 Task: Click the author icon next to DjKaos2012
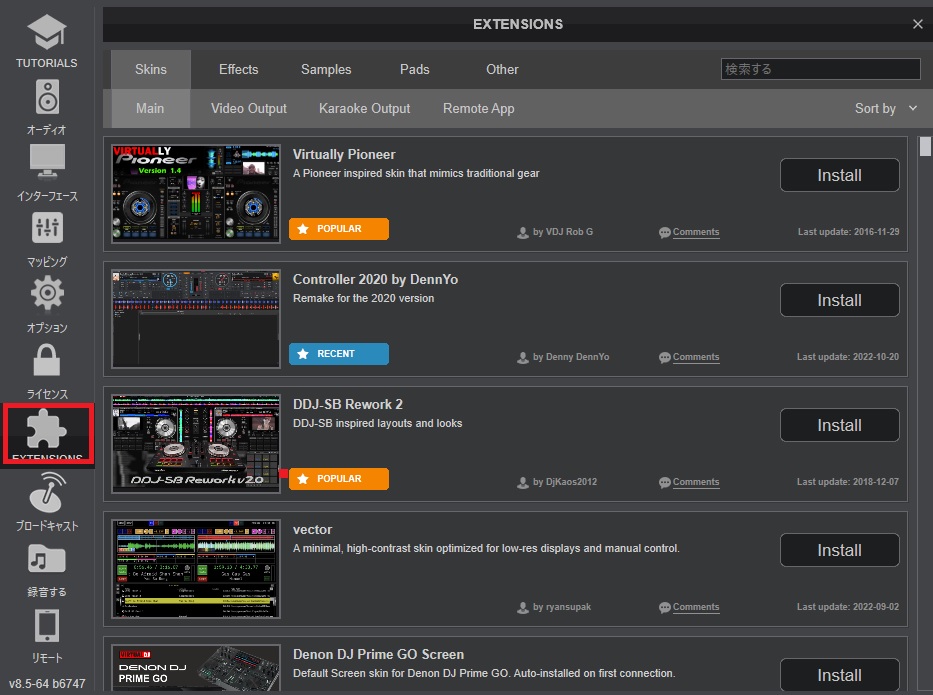tap(522, 483)
